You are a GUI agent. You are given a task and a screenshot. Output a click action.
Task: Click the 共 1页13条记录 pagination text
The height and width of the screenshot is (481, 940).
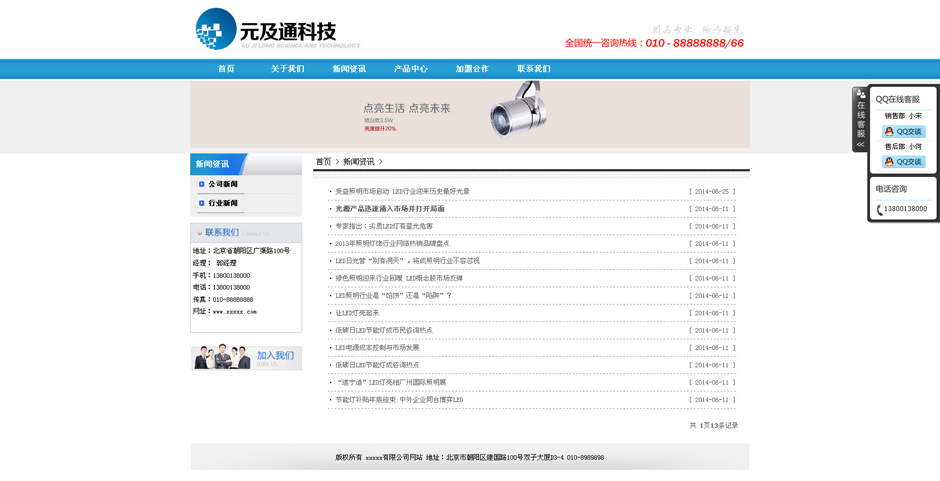[713, 425]
